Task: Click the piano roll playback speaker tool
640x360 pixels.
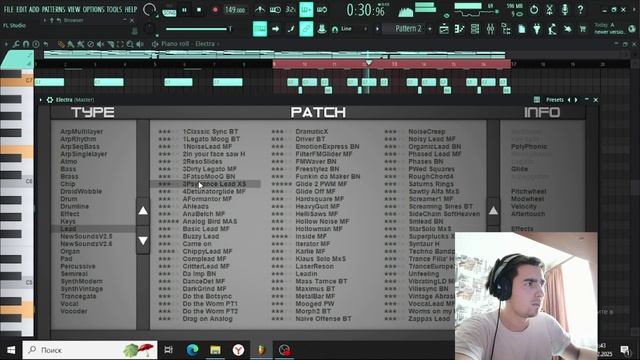Action: [x=140, y=44]
